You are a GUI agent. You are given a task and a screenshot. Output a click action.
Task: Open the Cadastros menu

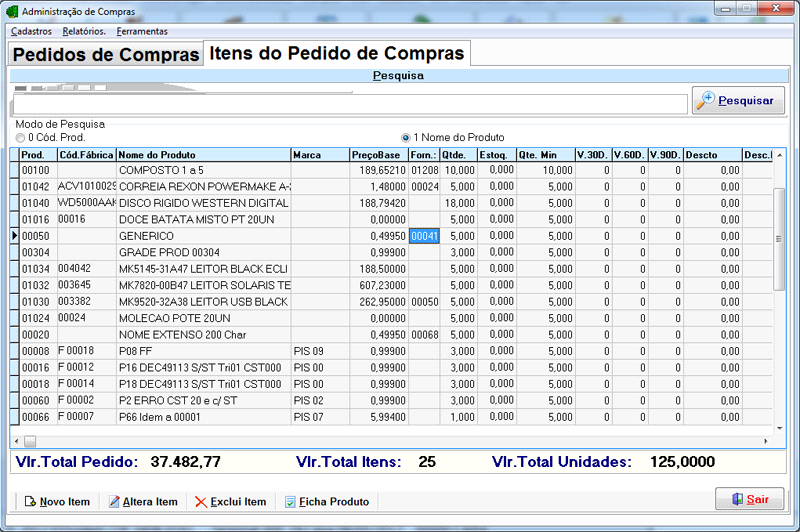click(31, 31)
